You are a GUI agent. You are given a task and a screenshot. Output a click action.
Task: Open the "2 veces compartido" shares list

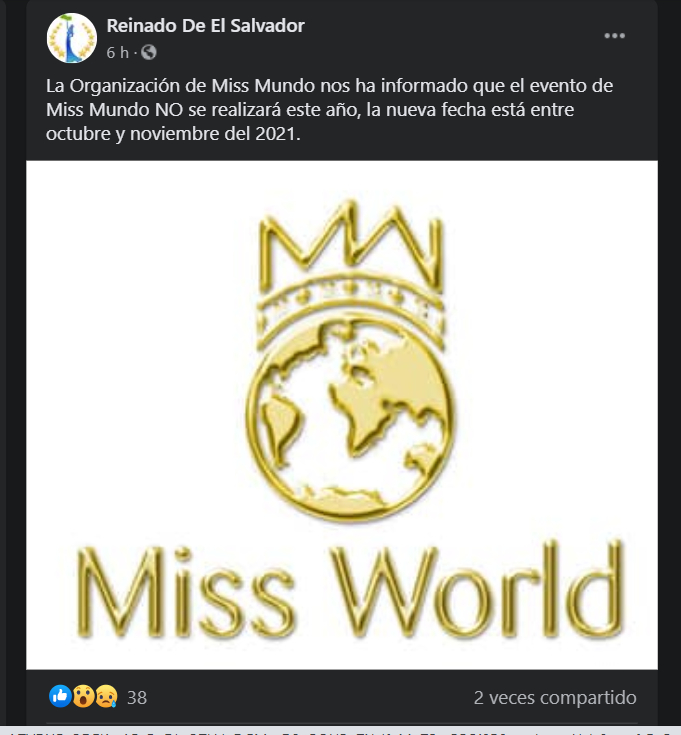[555, 697]
